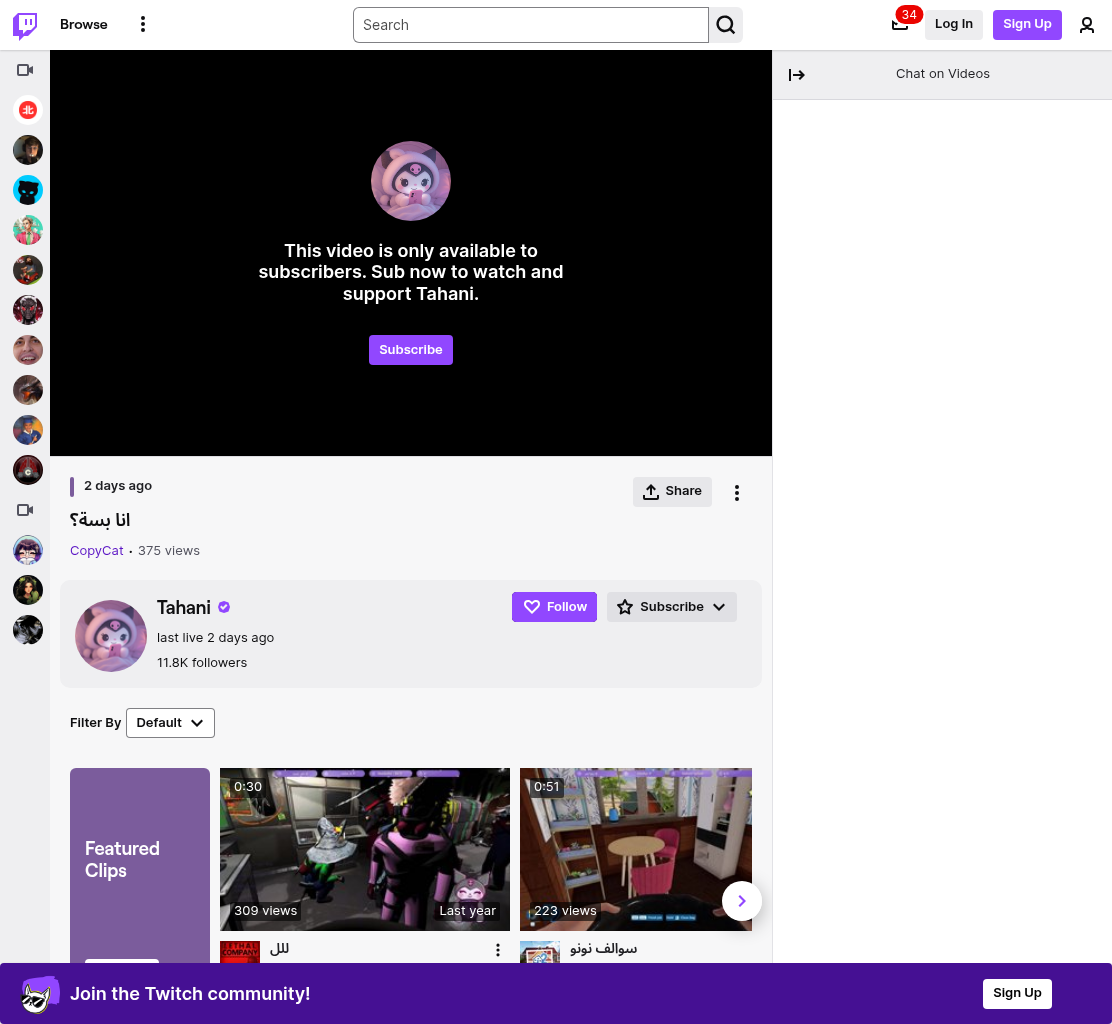This screenshot has width=1112, height=1024.
Task: Open the first dark-haired avatar channel in sidebar
Action: click(28, 150)
